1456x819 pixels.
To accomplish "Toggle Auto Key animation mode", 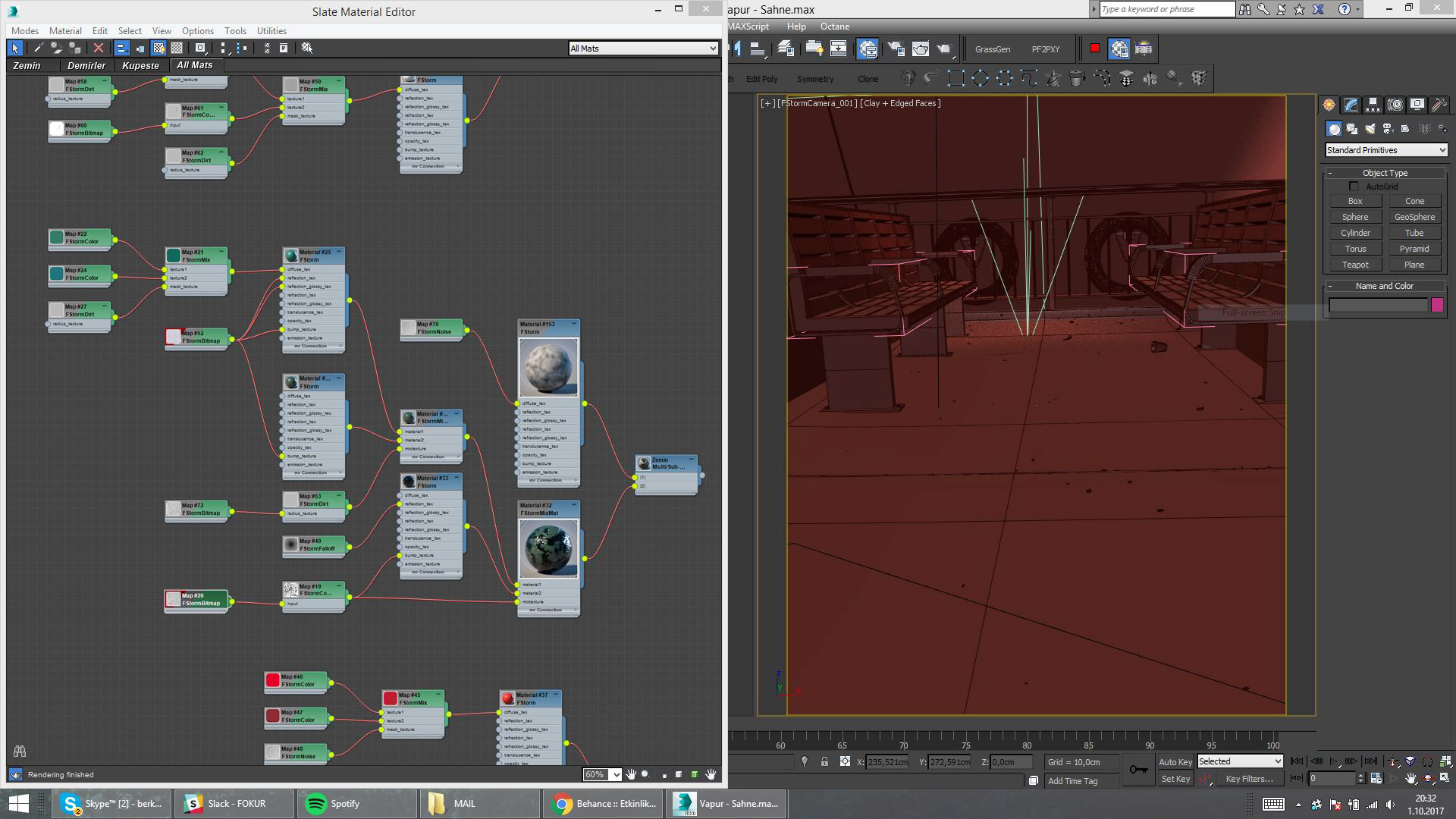I will [1175, 761].
